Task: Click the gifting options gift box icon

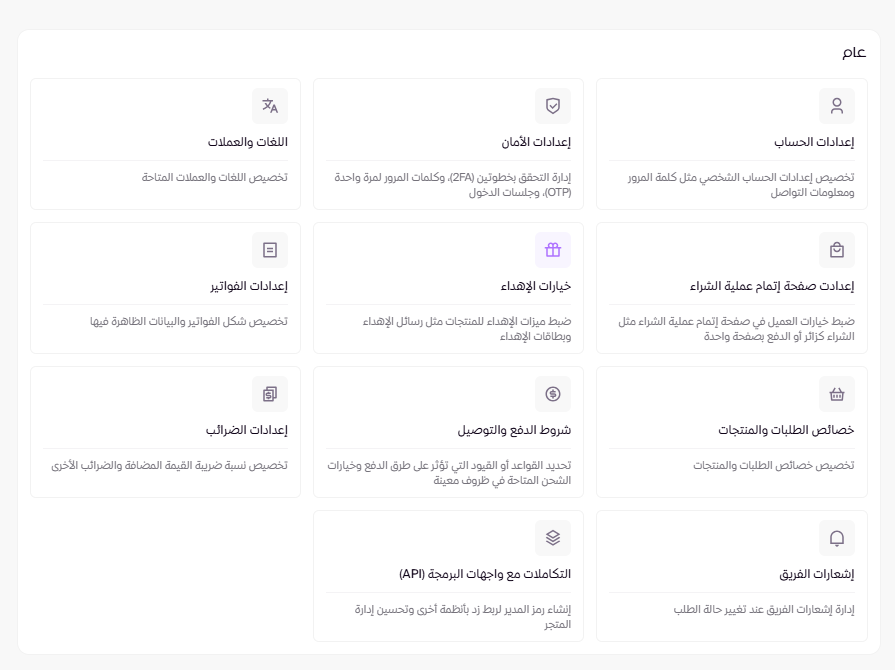Action: click(x=553, y=250)
